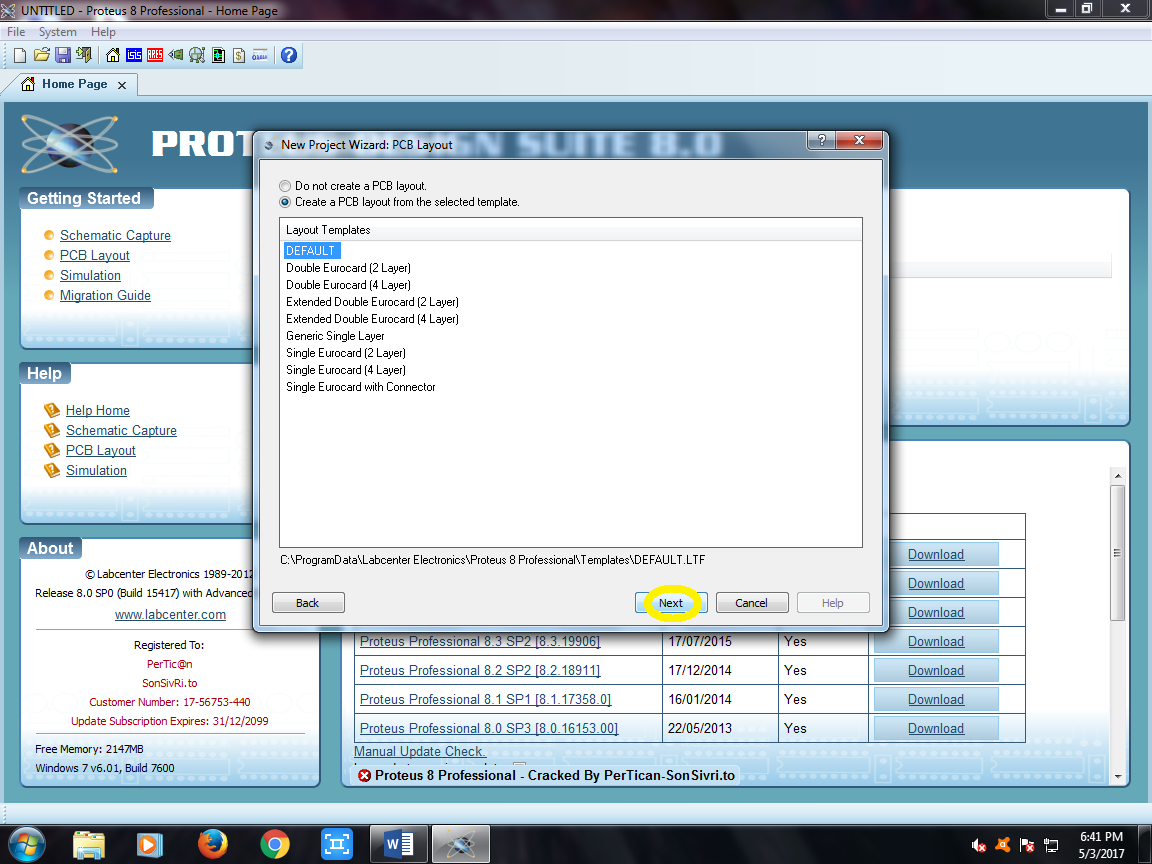Open the Source Code toolbar icon
The width and height of the screenshot is (1152, 864).
(260, 55)
